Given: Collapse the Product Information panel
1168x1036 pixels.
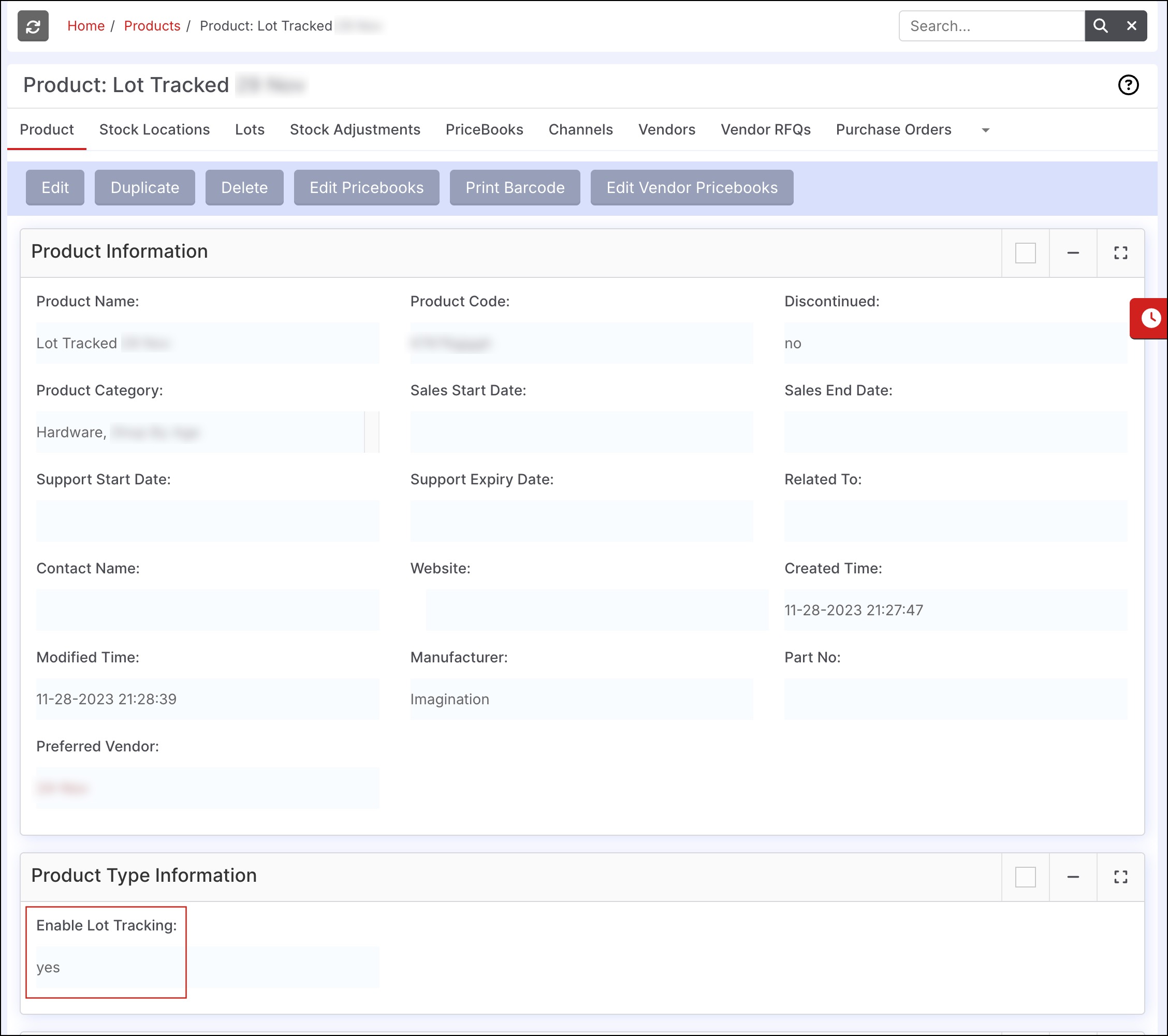Looking at the screenshot, I should click(x=1073, y=253).
